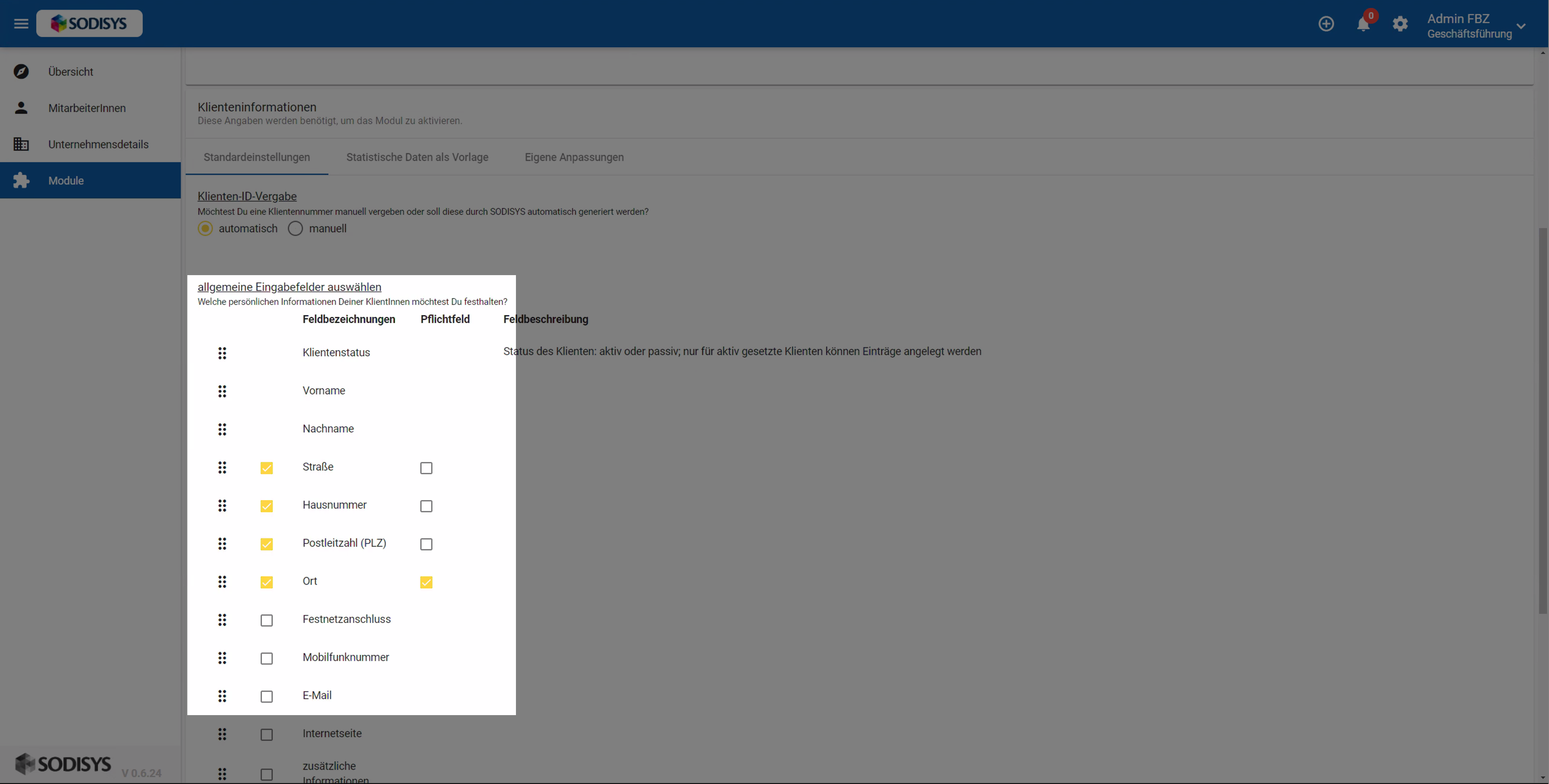Image resolution: width=1549 pixels, height=784 pixels.
Task: Click the Feldbeschreibung column header
Action: tap(545, 319)
